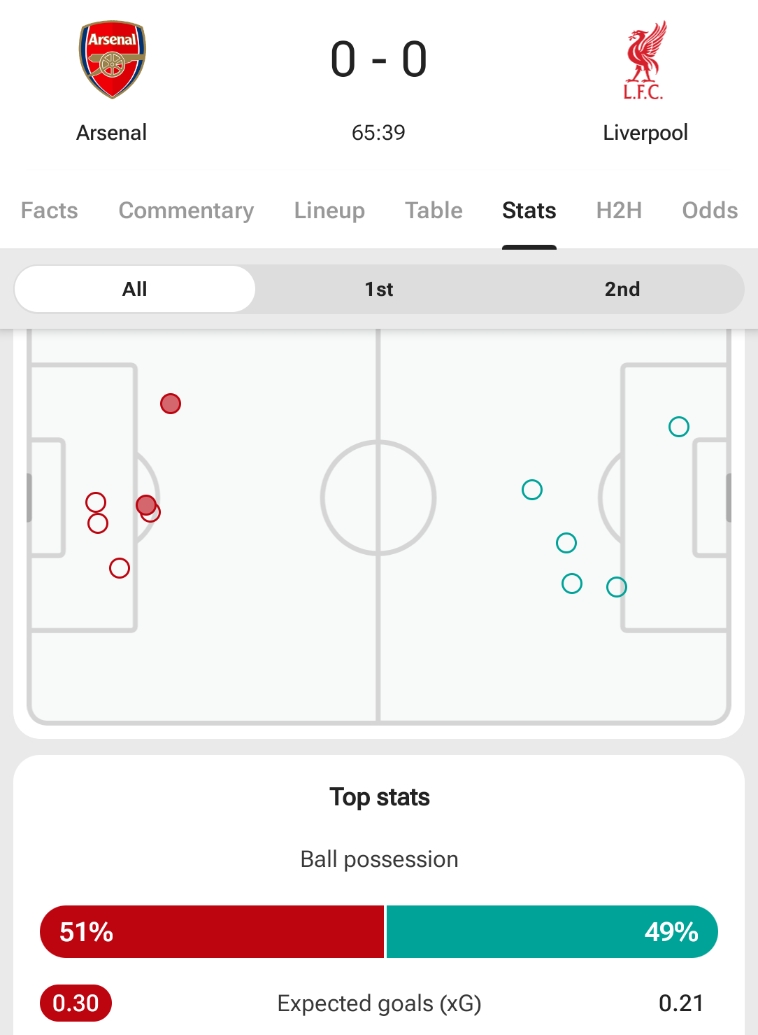
Task: Select the filled red shot marker outside box
Action: [171, 404]
